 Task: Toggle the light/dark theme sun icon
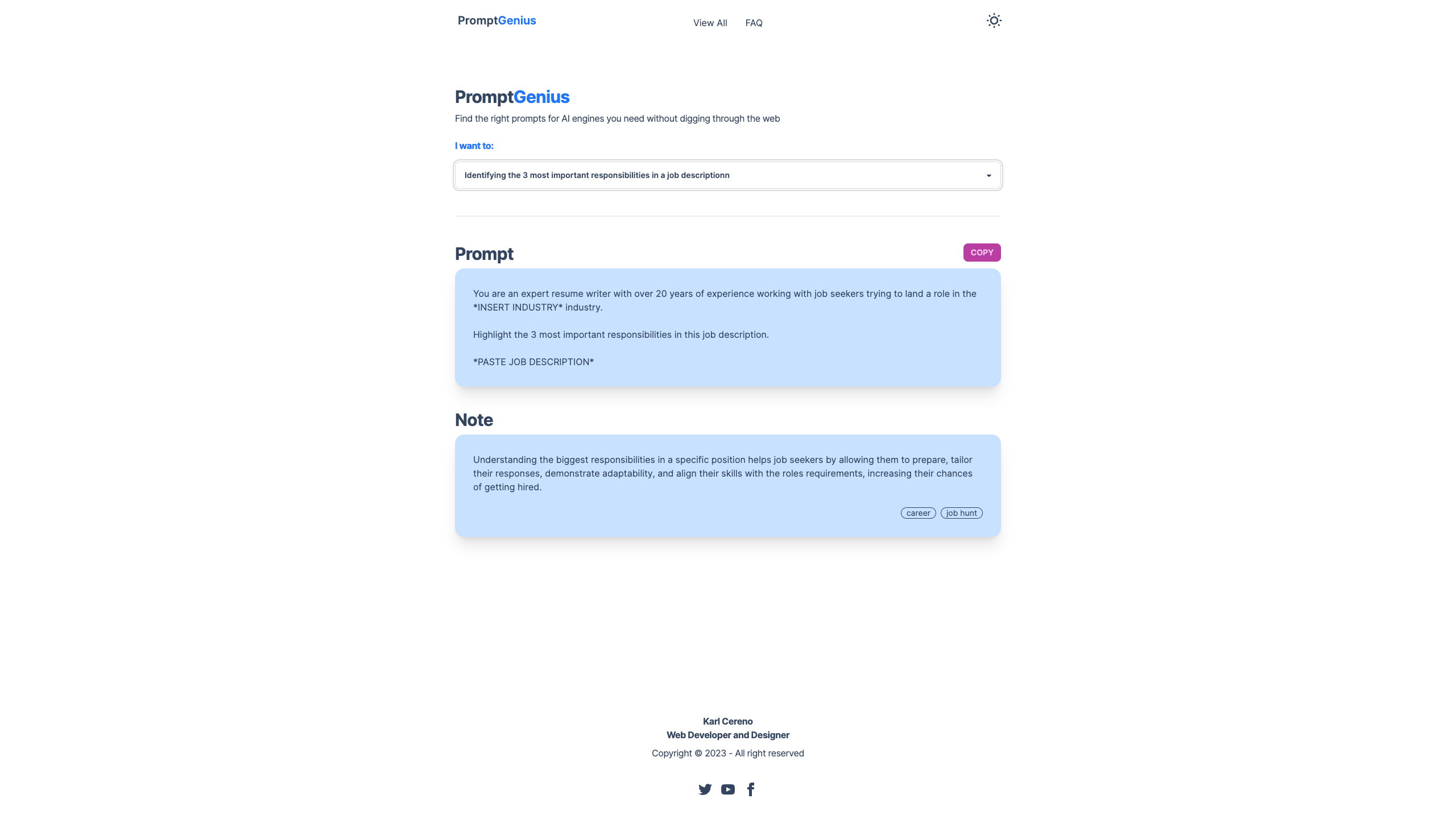click(x=994, y=21)
